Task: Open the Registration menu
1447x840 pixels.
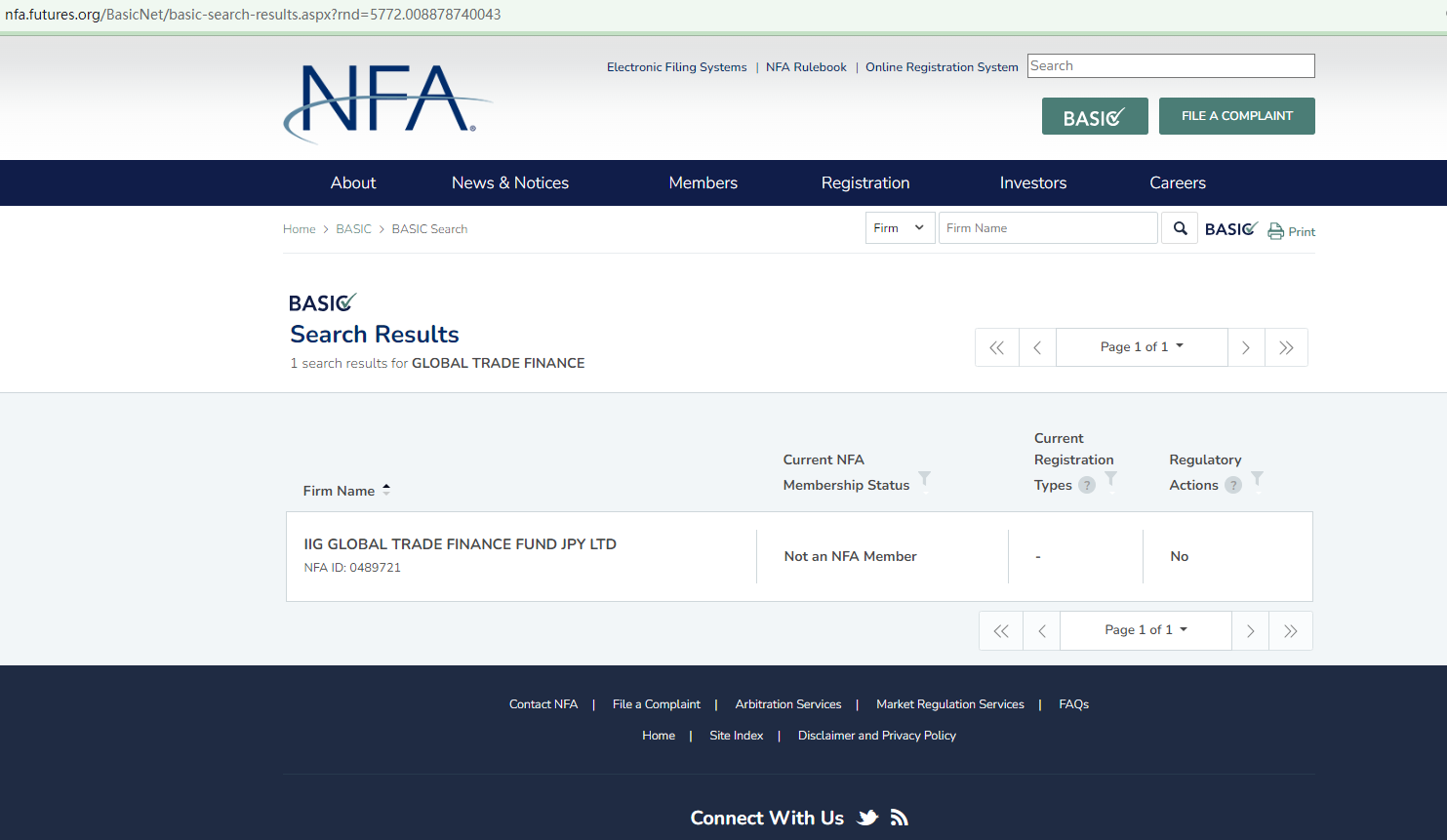Action: pos(864,183)
